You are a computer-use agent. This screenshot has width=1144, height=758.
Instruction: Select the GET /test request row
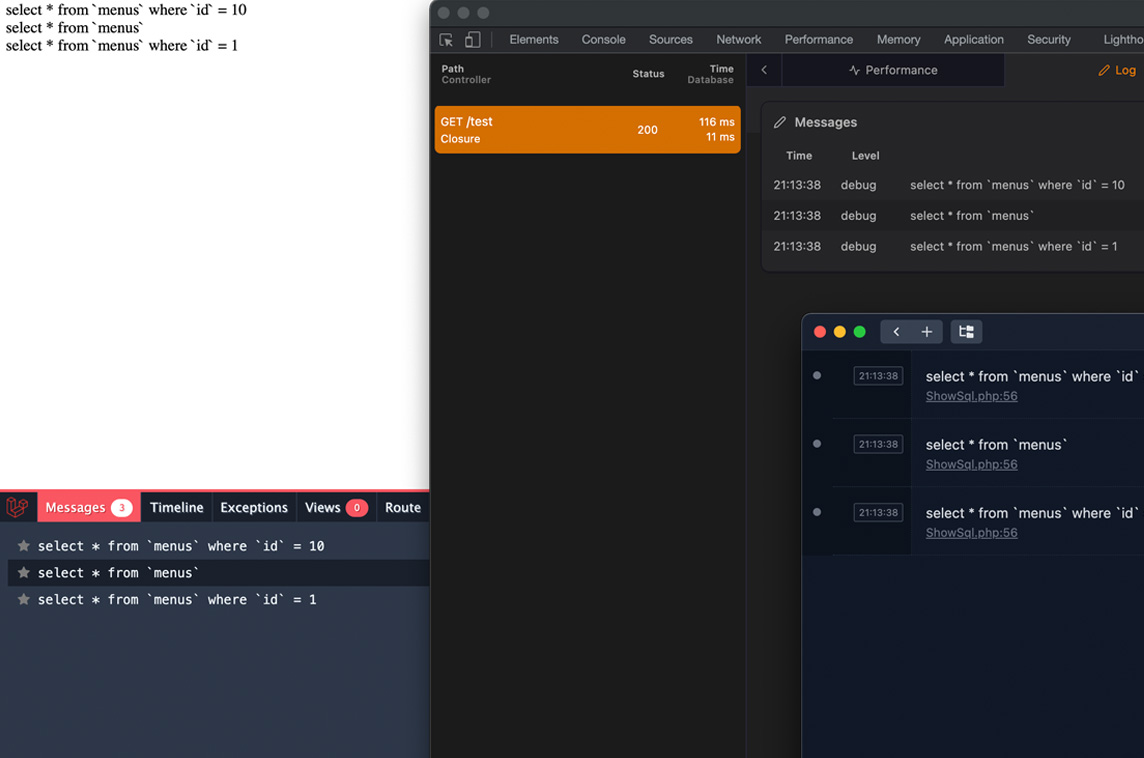point(587,129)
